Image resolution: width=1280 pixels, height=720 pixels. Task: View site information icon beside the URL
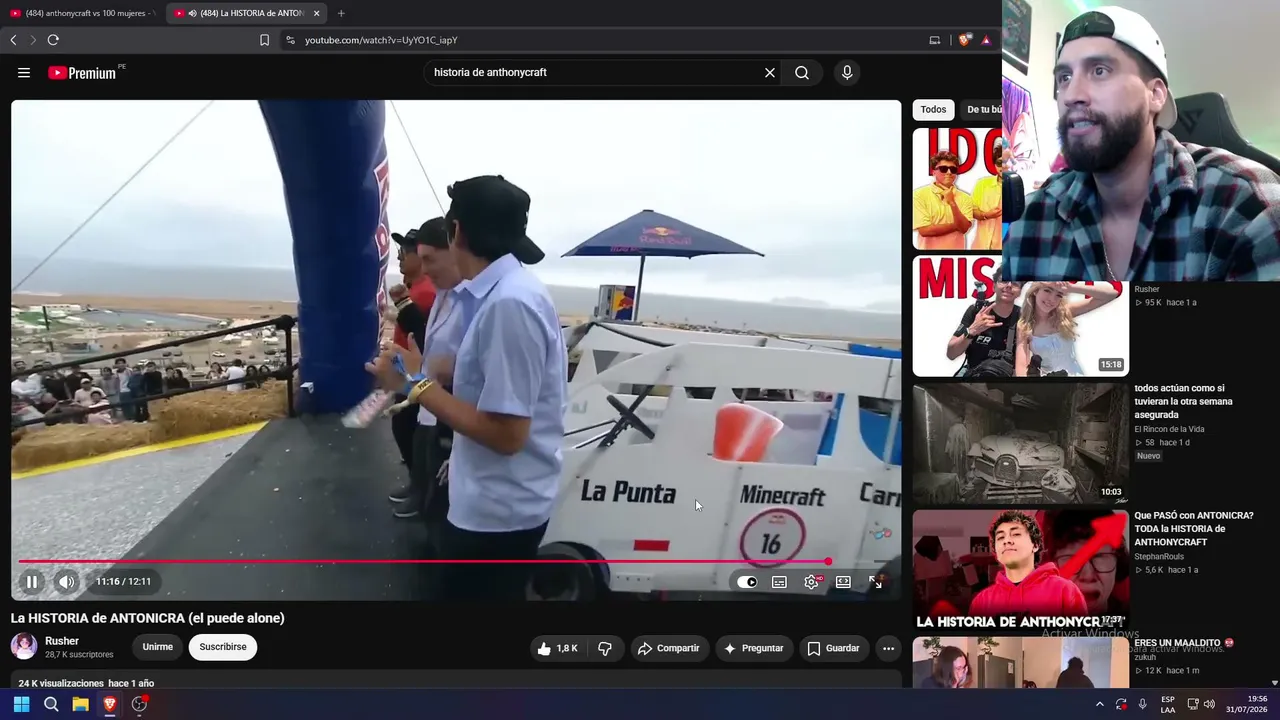coord(290,40)
